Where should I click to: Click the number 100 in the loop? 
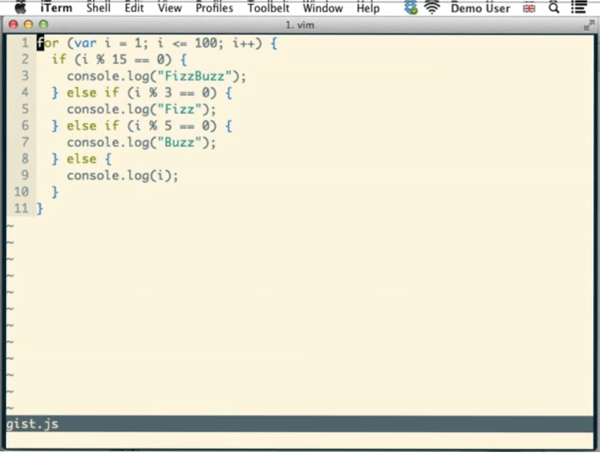206,43
